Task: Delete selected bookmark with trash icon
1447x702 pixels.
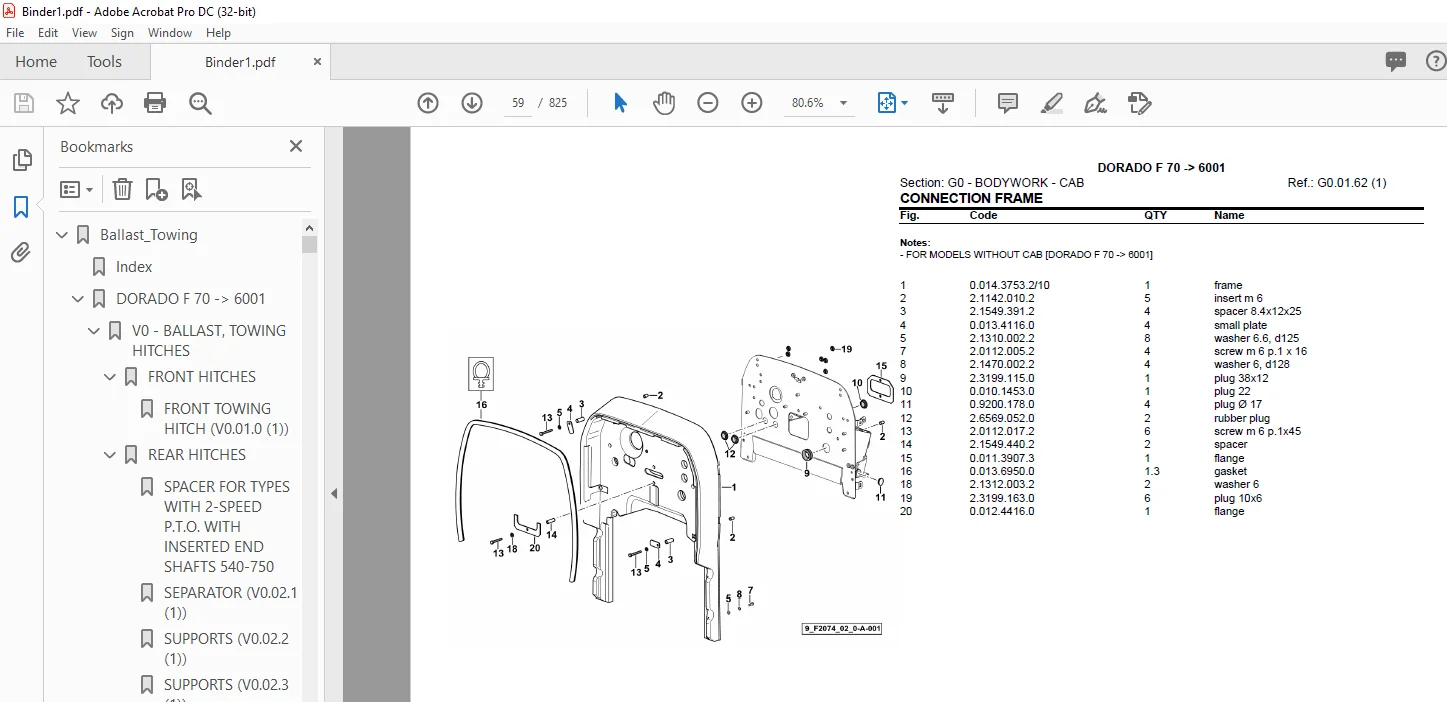Action: point(122,189)
